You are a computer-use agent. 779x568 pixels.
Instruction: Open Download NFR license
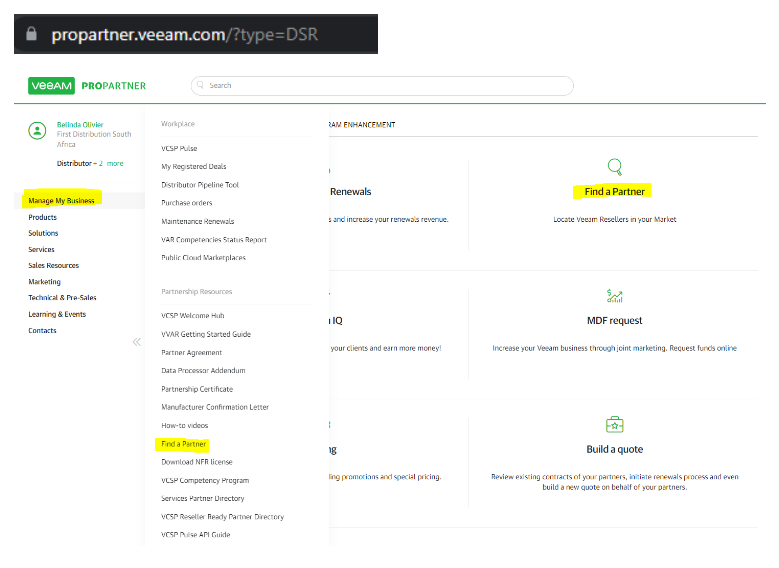(x=197, y=462)
